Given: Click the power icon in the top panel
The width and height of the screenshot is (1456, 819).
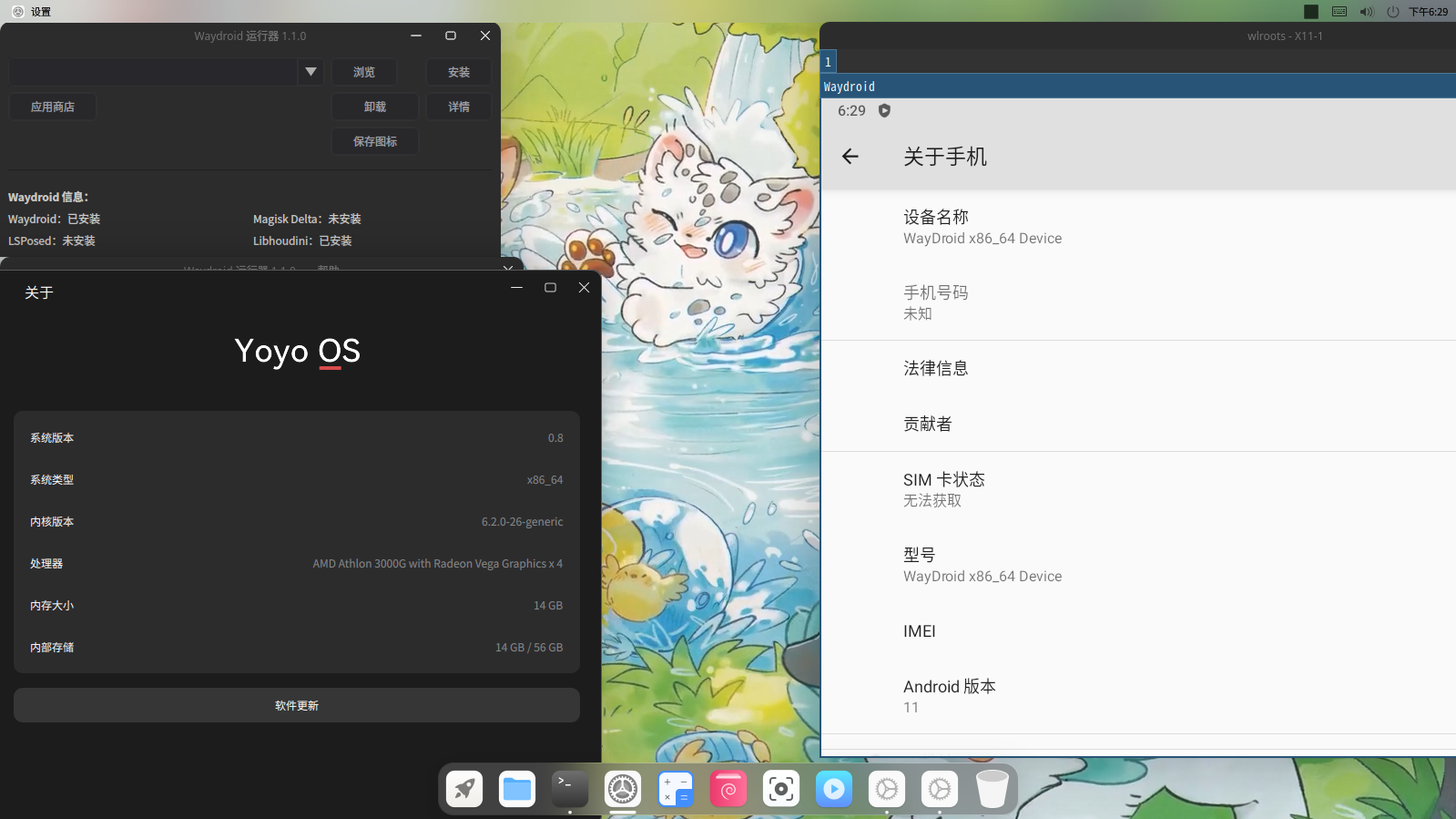Looking at the screenshot, I should [1392, 12].
